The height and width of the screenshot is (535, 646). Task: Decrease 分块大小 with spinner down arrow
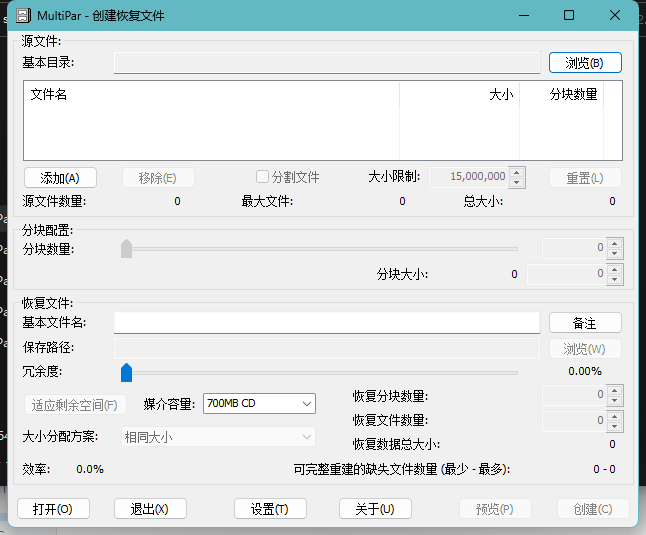click(x=615, y=280)
